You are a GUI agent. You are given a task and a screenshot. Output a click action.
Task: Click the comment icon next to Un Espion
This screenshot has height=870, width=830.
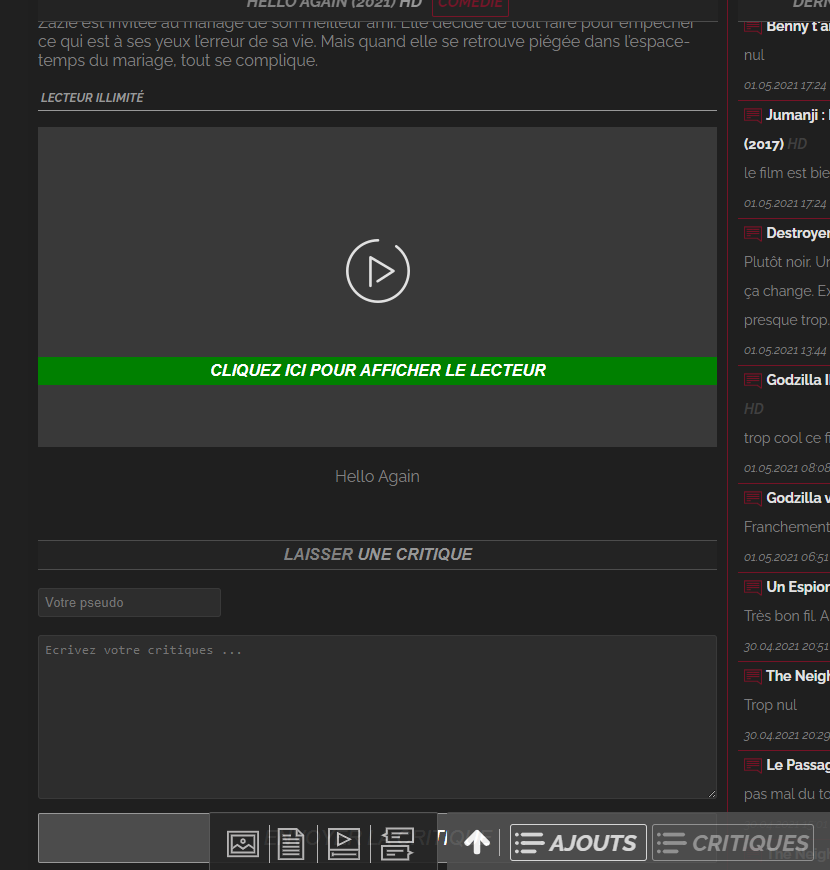[753, 588]
